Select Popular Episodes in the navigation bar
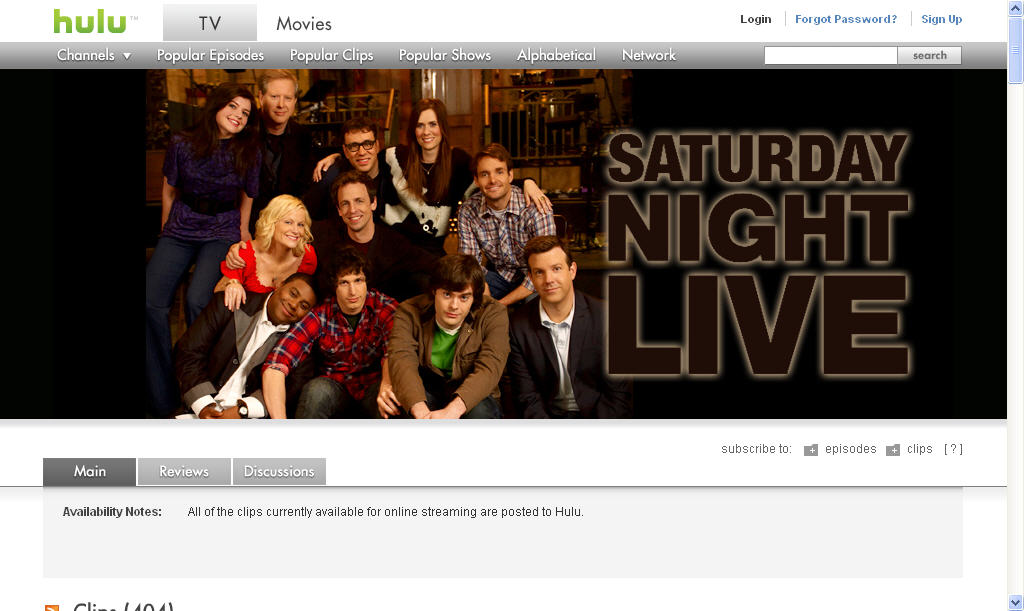The width and height of the screenshot is (1024, 611). 210,55
